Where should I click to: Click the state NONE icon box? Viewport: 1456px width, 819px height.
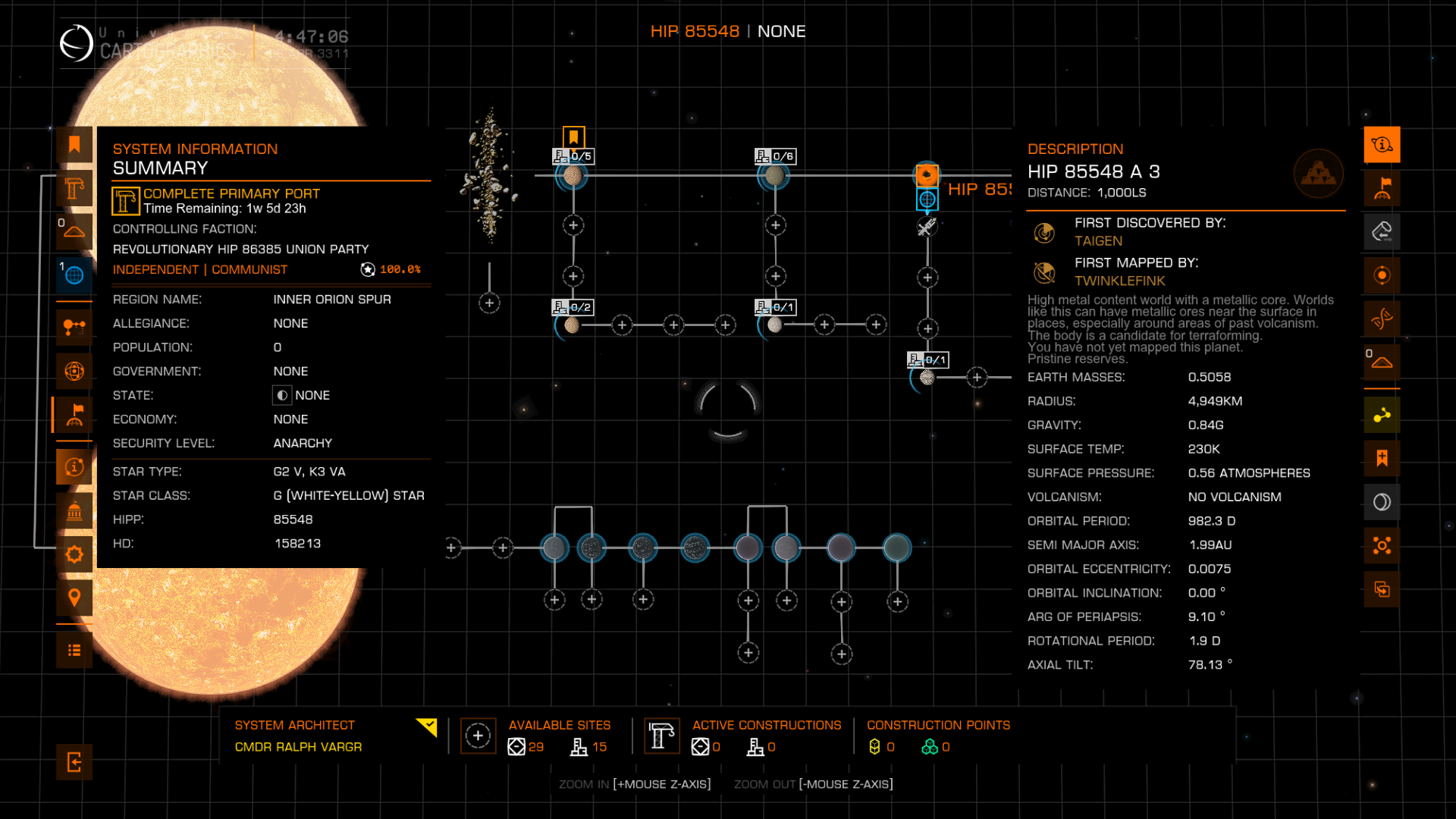pos(282,395)
